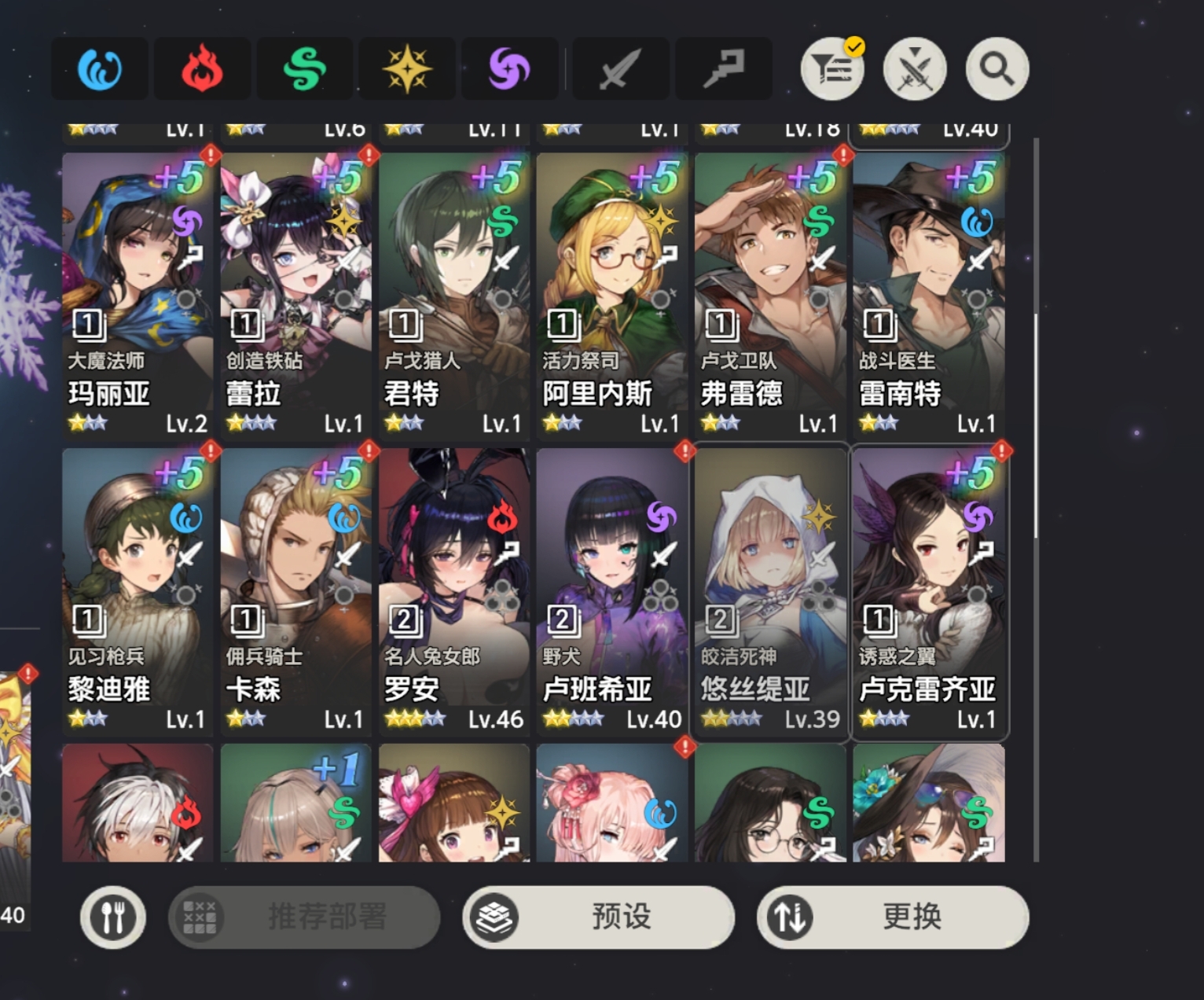Click the 更換 swap button

(893, 917)
